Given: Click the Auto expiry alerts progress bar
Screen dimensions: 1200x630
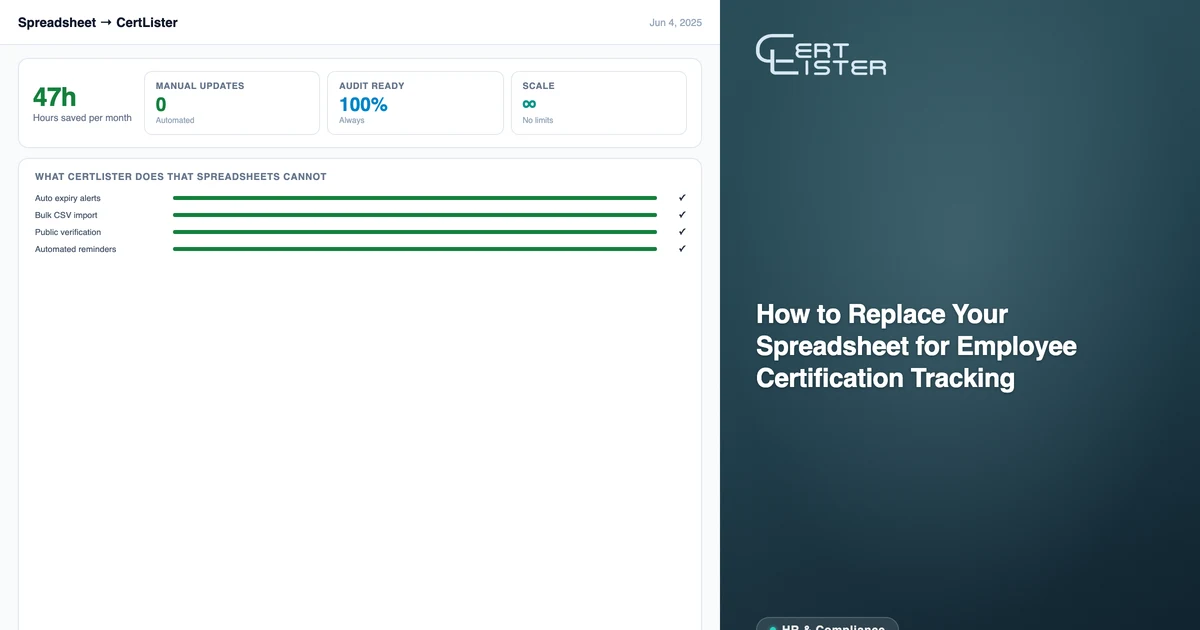Looking at the screenshot, I should (x=415, y=198).
